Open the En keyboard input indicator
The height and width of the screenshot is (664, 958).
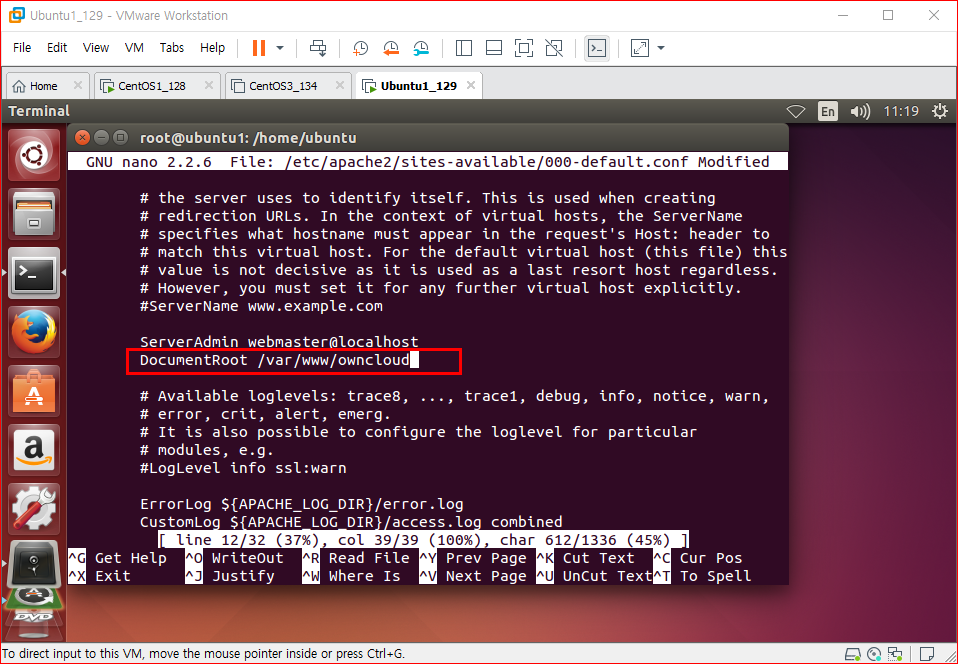coord(828,111)
